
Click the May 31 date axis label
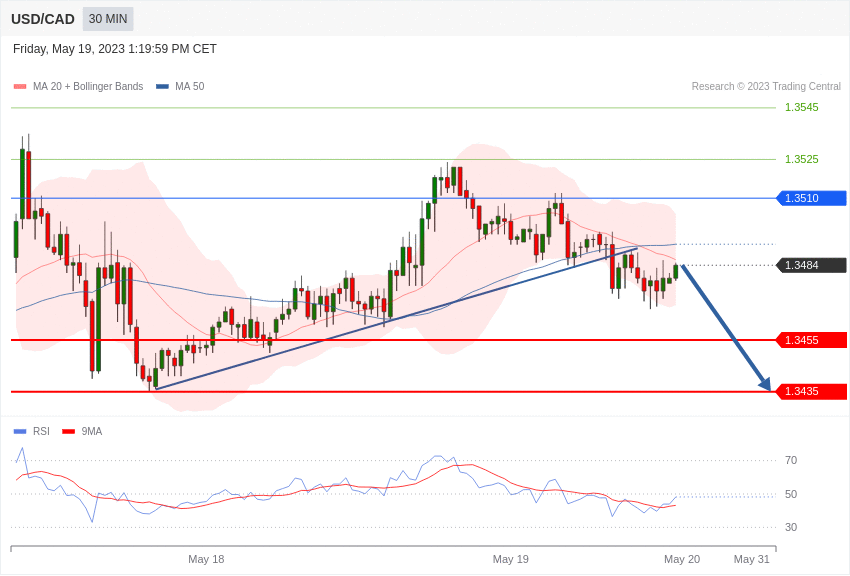tap(751, 559)
